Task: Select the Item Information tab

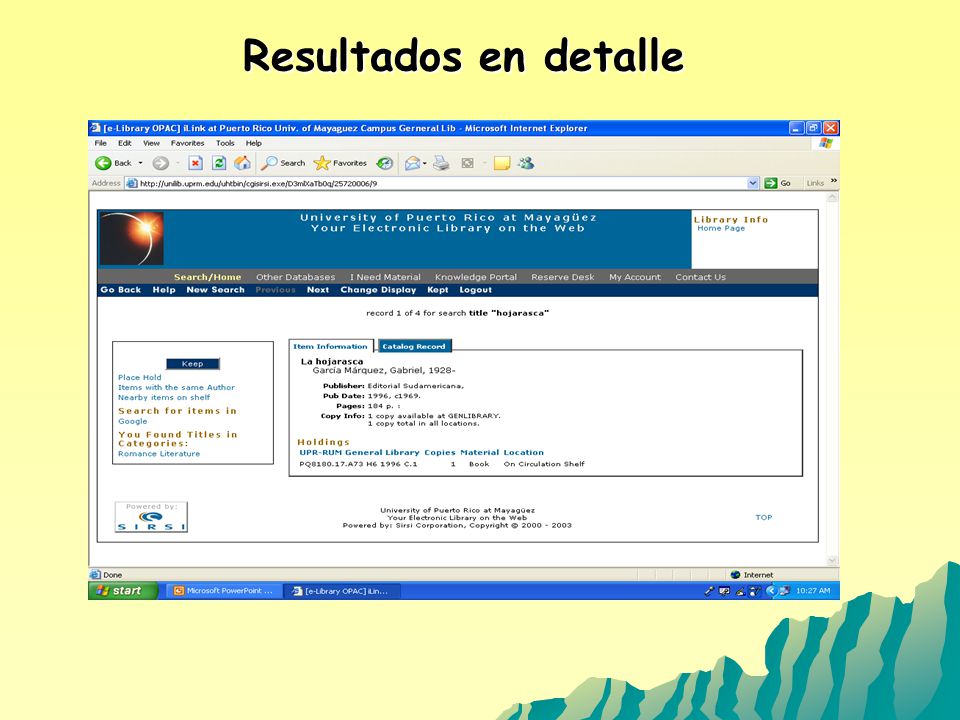Action: pyautogui.click(x=331, y=346)
